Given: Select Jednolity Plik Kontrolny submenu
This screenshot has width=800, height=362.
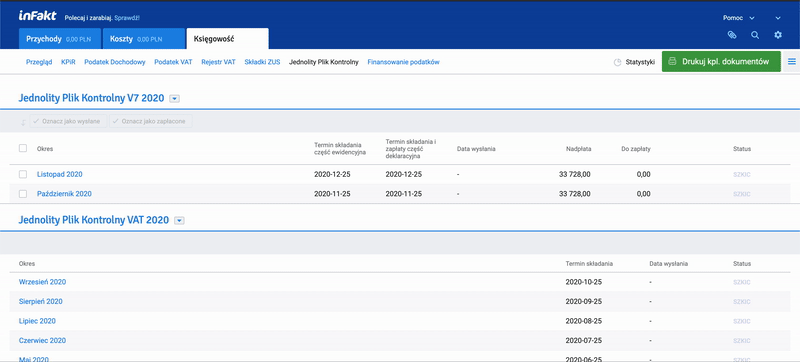Looking at the screenshot, I should (323, 62).
